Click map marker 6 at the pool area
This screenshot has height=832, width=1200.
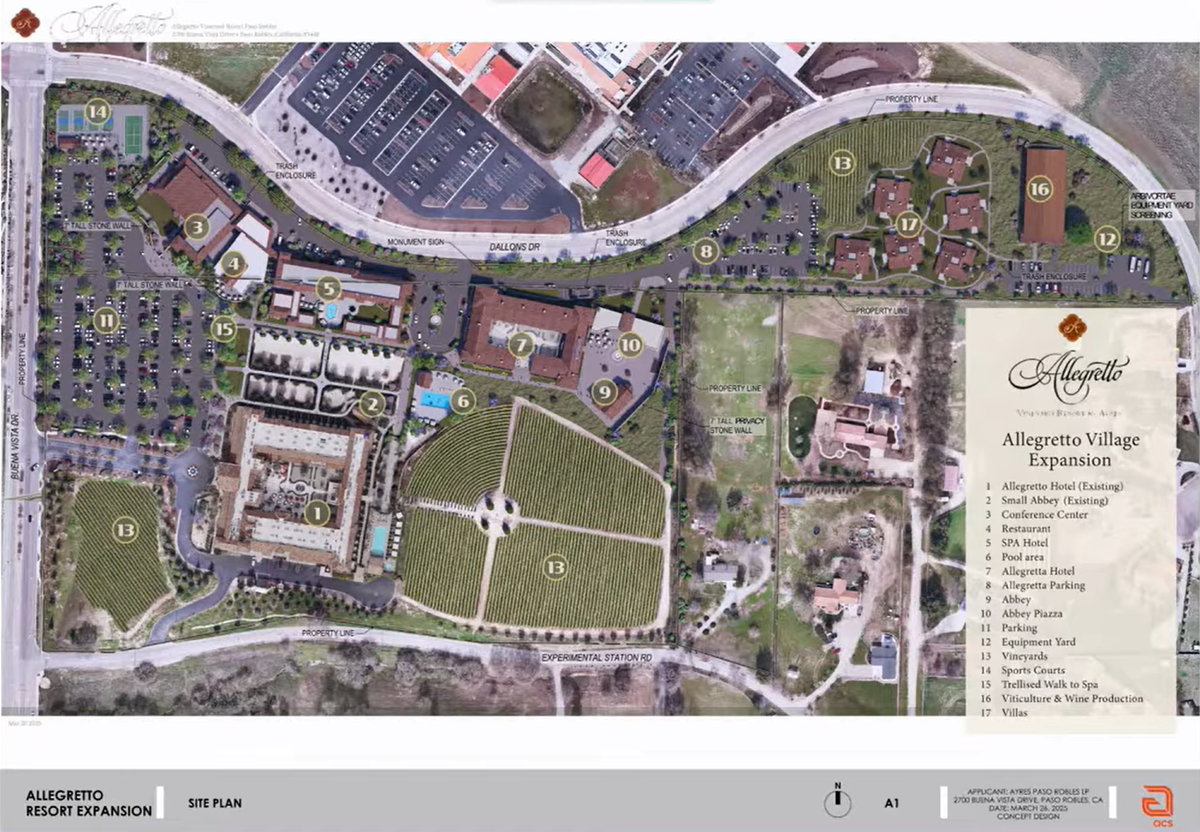[x=462, y=400]
